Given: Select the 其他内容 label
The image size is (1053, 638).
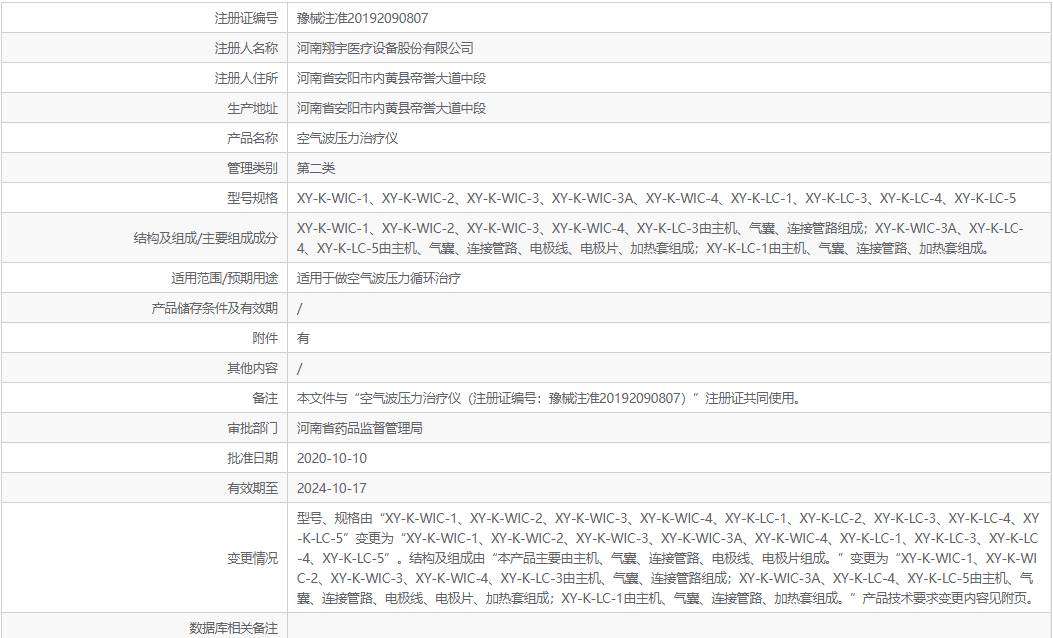Looking at the screenshot, I should [x=252, y=368].
